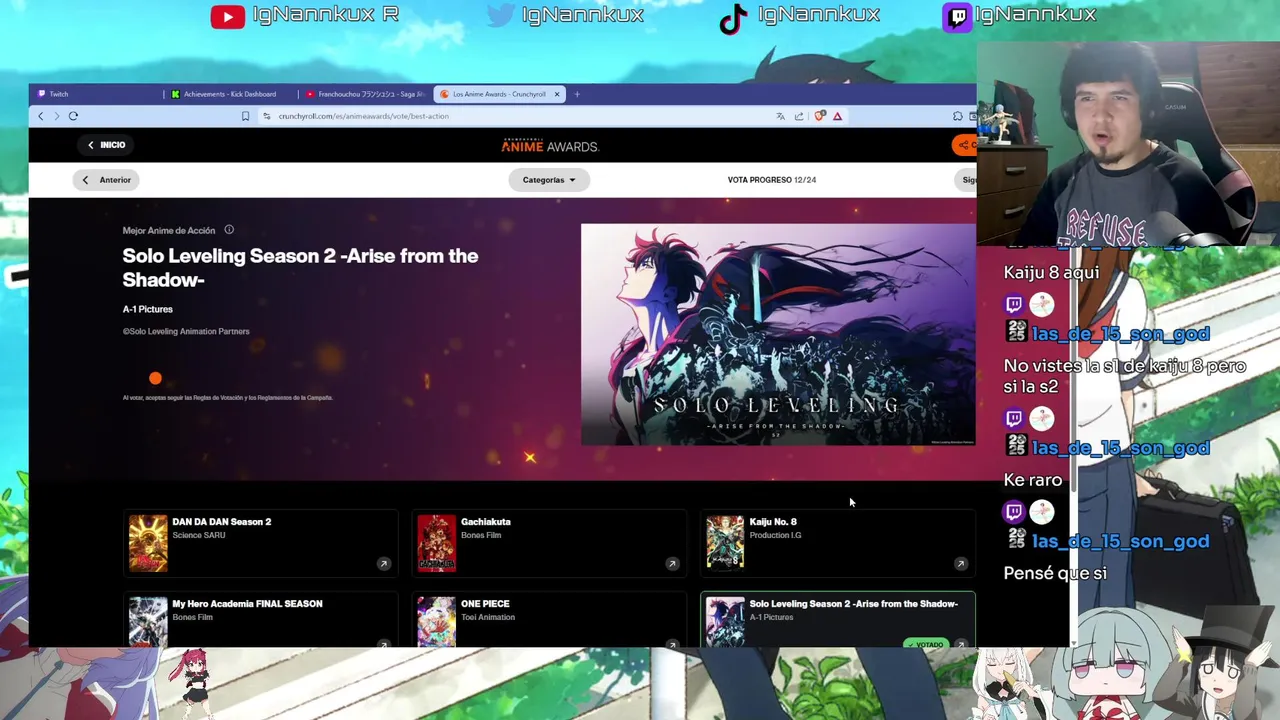Click the Anime Awards logo
This screenshot has height=720, width=1280.
(x=550, y=146)
